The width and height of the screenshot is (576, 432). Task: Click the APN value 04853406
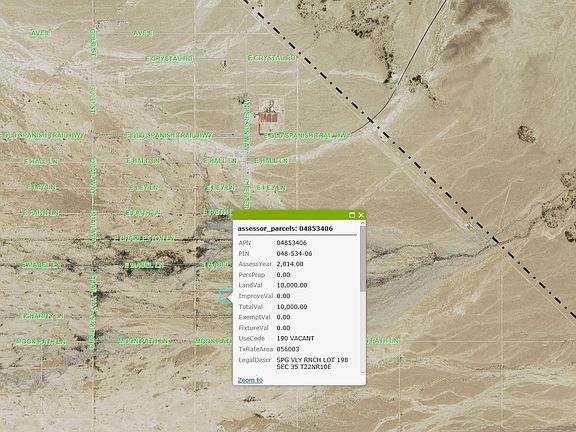[x=292, y=243]
